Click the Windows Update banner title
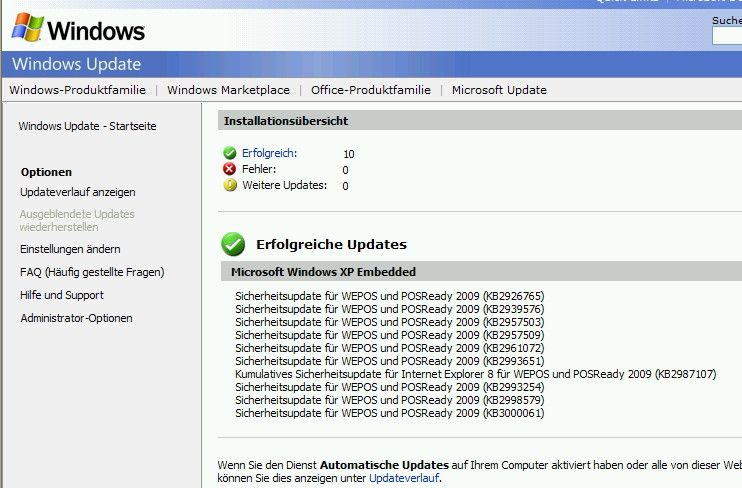742x488 pixels. pos(77,64)
